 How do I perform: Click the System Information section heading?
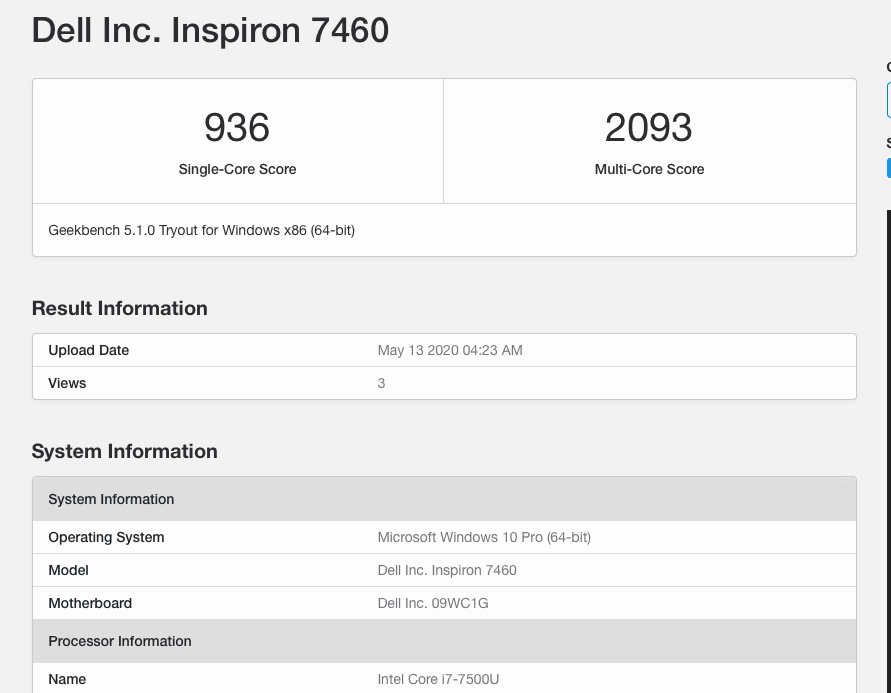tap(124, 451)
